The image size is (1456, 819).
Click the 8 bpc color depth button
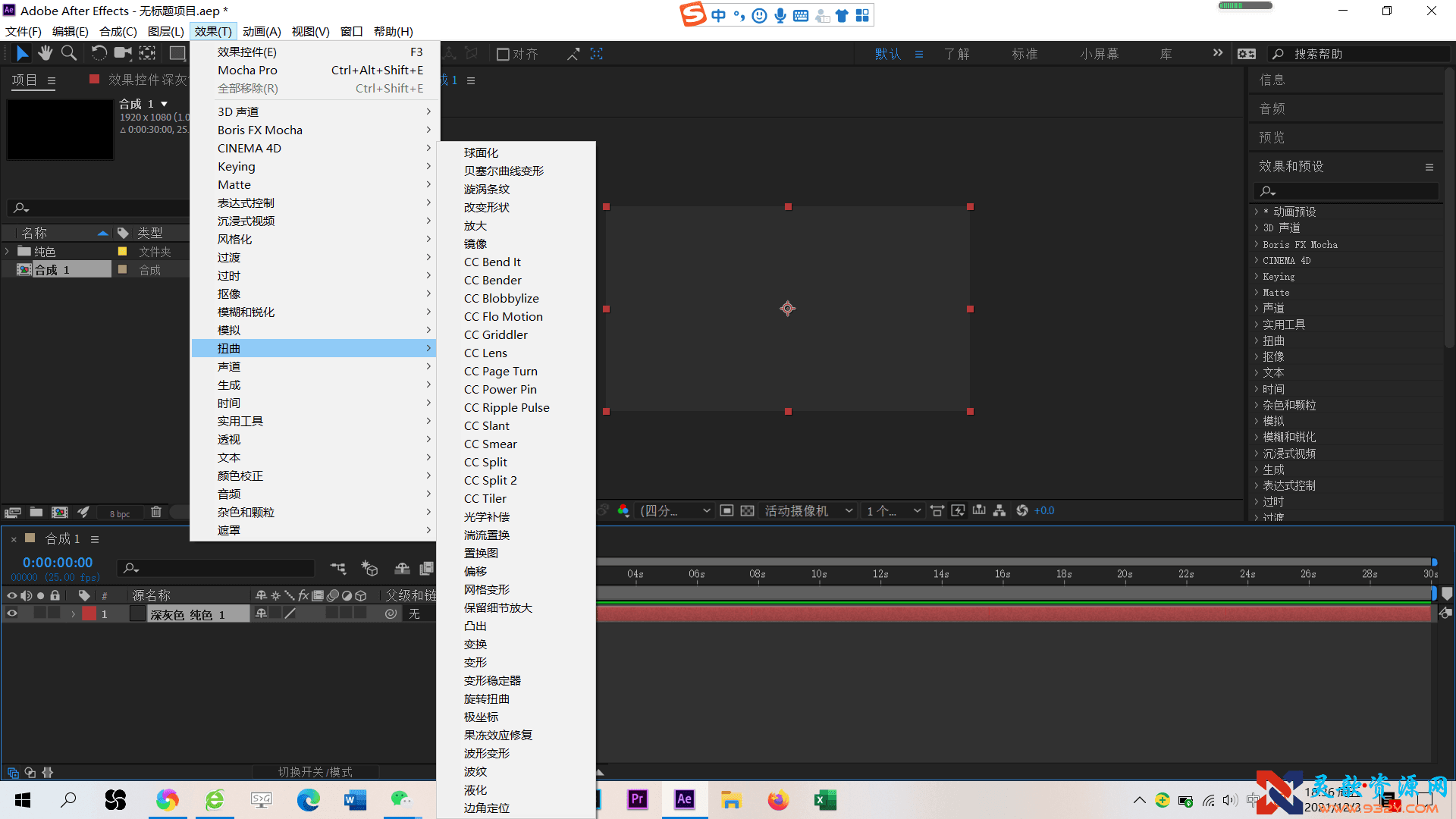pos(120,513)
